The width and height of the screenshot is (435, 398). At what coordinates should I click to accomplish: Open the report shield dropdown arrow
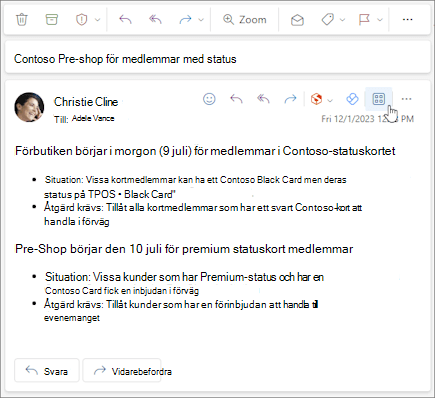coord(97,20)
